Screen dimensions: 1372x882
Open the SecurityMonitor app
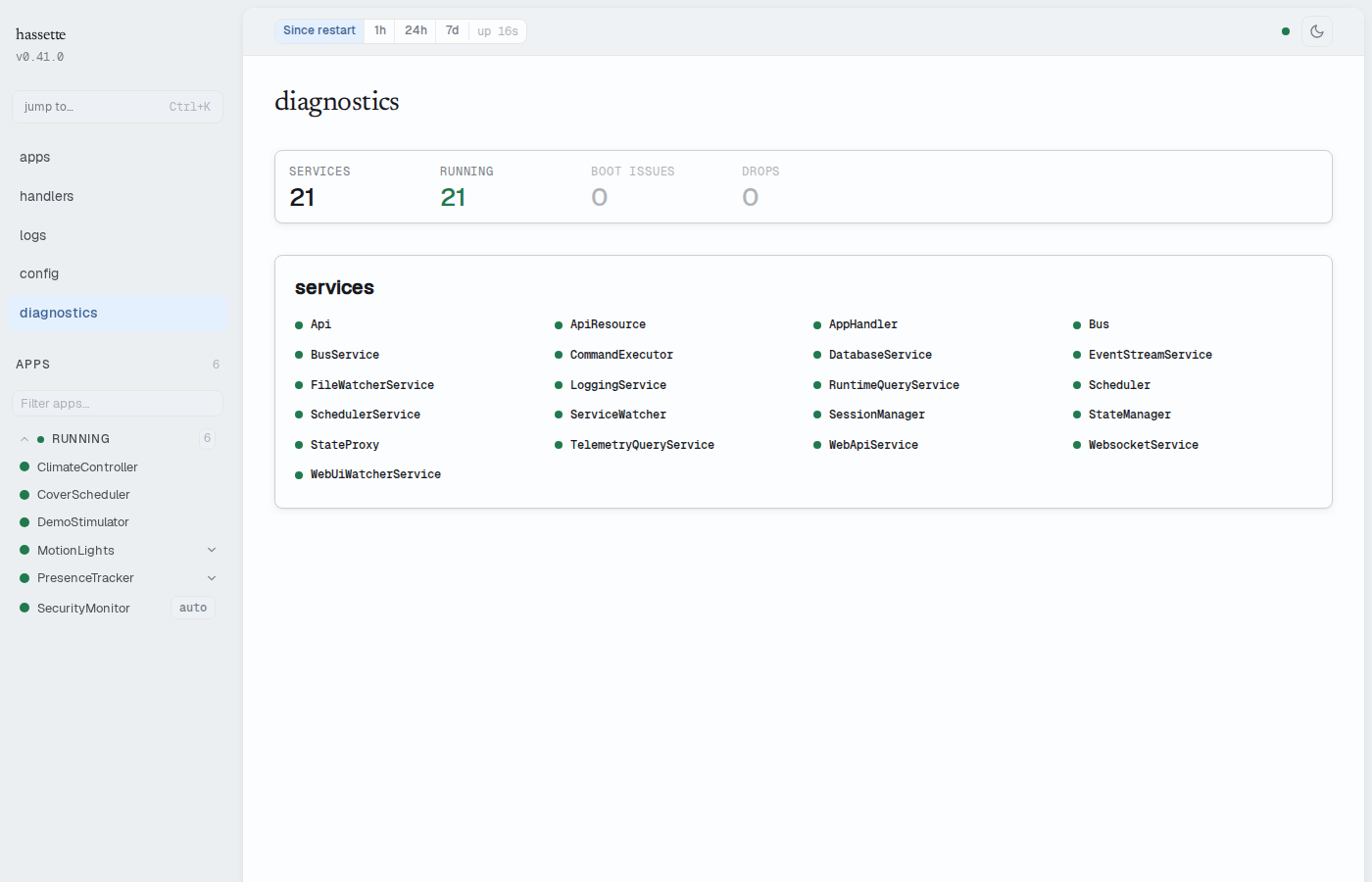tap(83, 609)
